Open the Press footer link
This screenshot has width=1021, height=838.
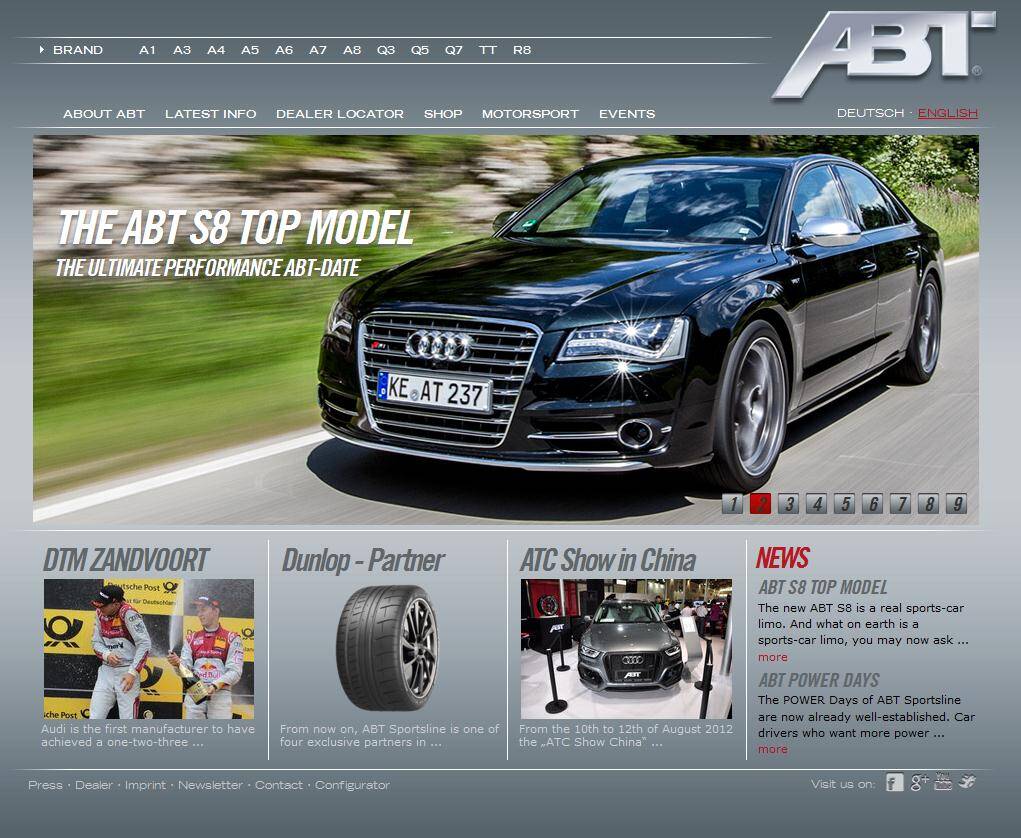(46, 785)
